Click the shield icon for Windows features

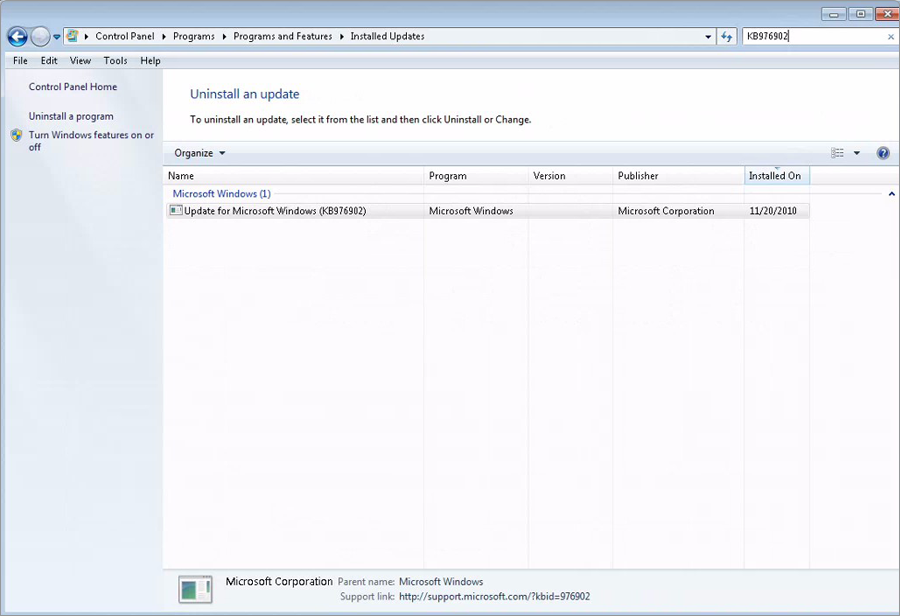tap(16, 136)
